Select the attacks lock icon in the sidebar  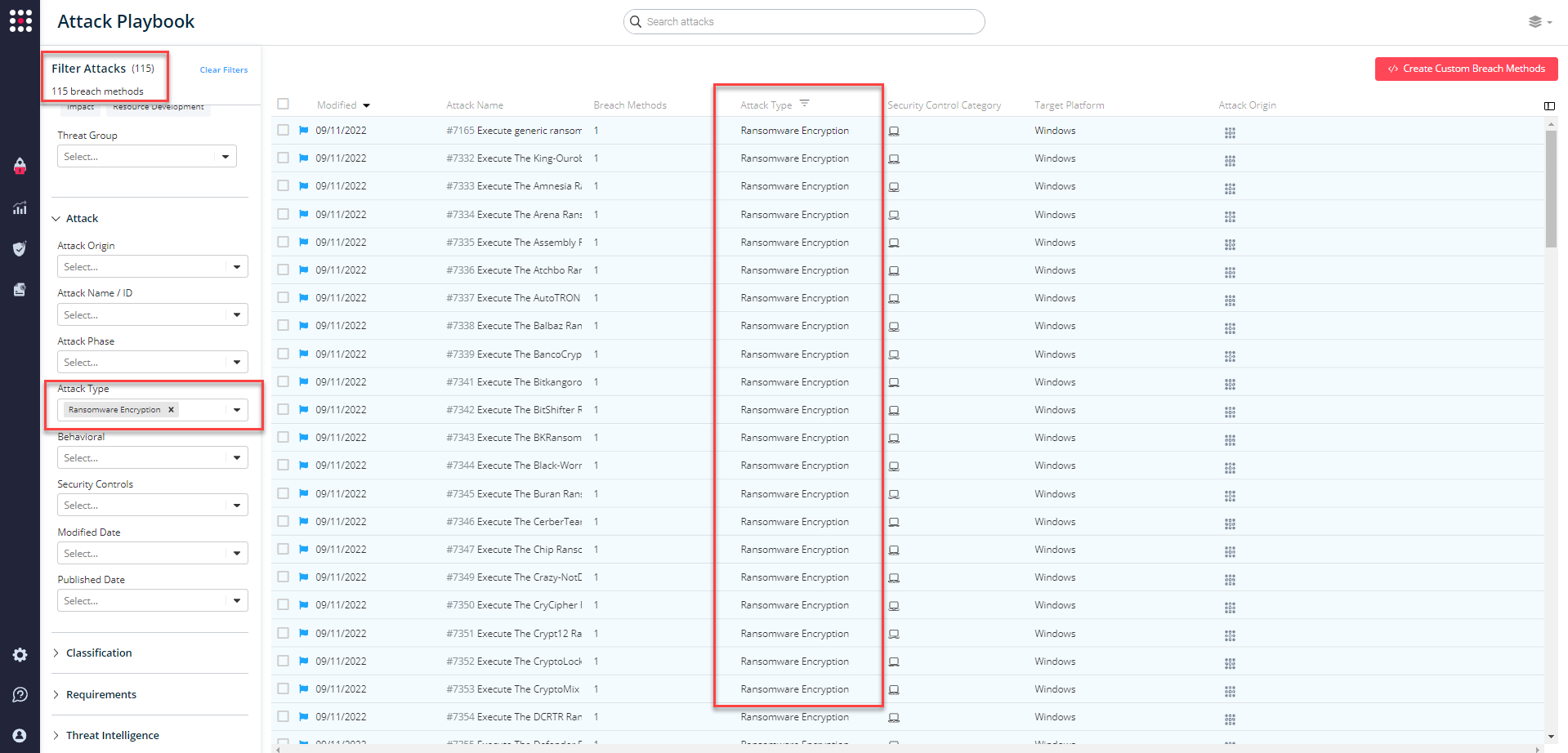pyautogui.click(x=20, y=166)
